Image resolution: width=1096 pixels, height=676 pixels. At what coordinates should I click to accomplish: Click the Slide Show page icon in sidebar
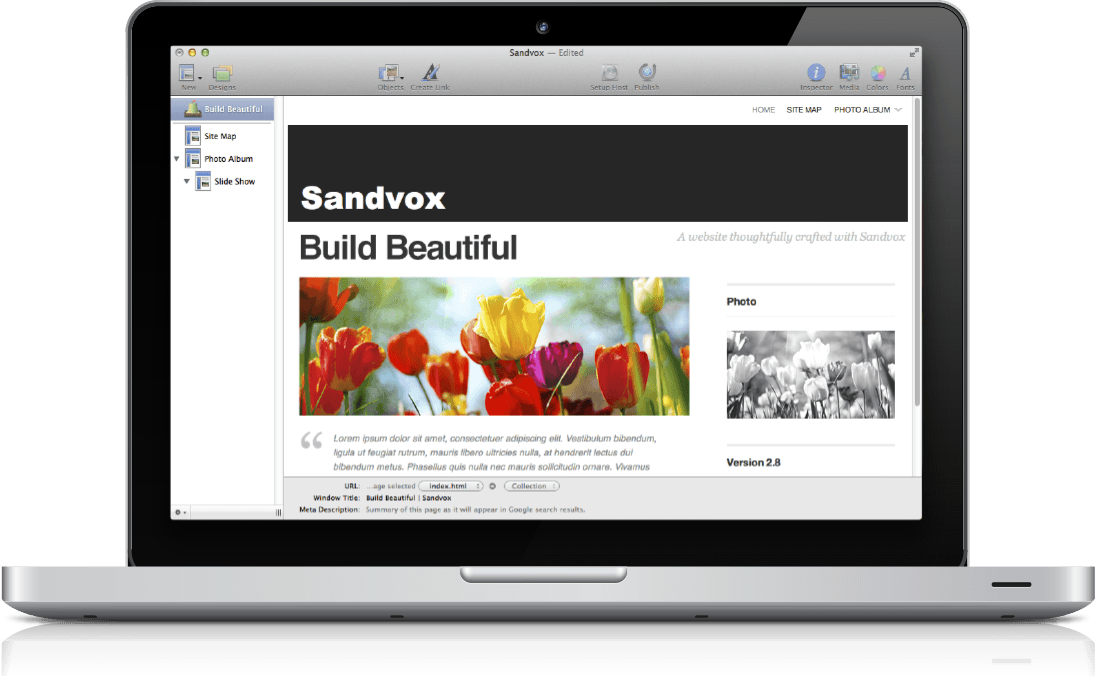[203, 181]
